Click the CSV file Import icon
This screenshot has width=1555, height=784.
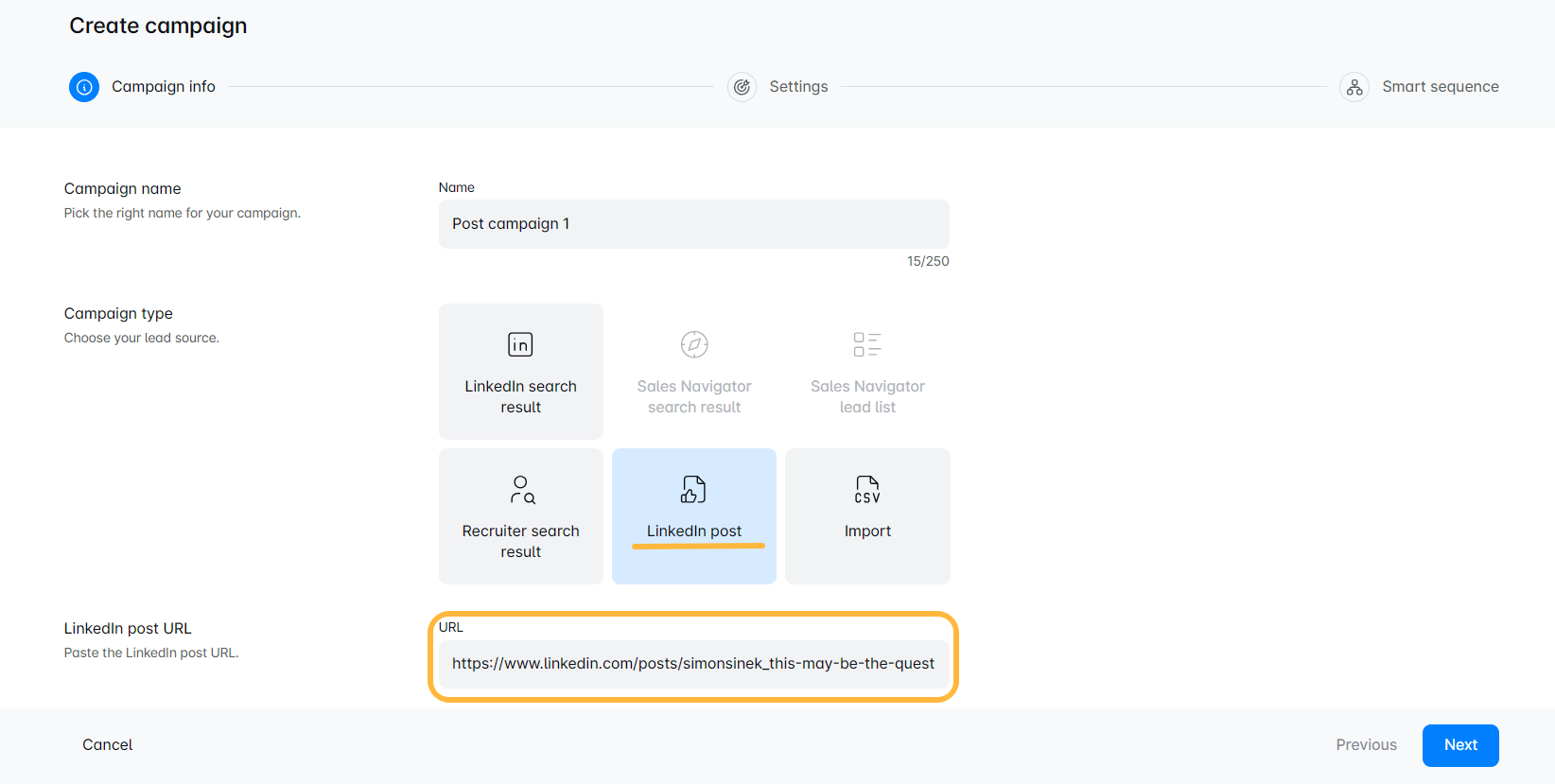tap(867, 489)
